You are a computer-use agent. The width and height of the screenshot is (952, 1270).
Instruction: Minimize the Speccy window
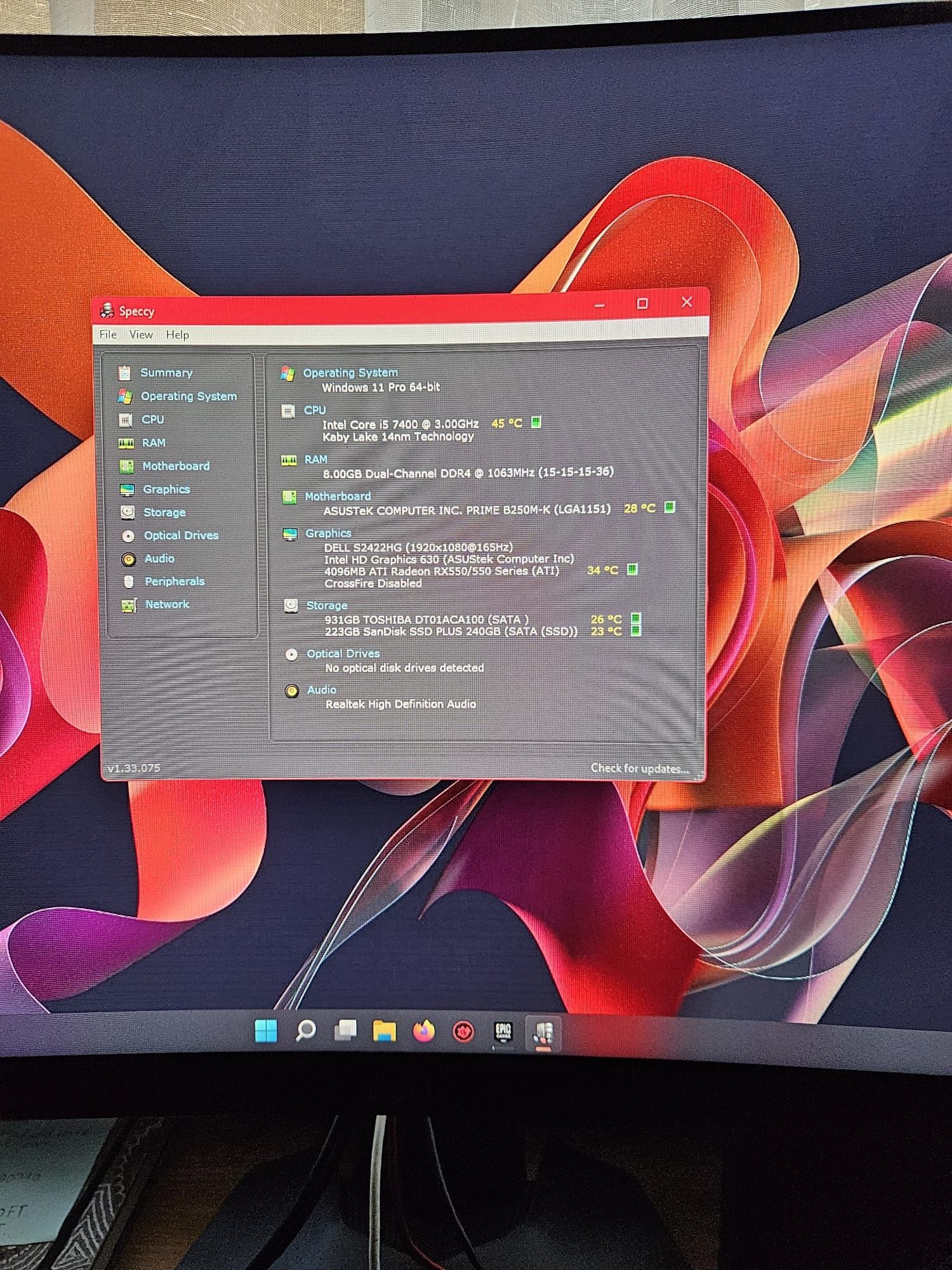pos(599,305)
